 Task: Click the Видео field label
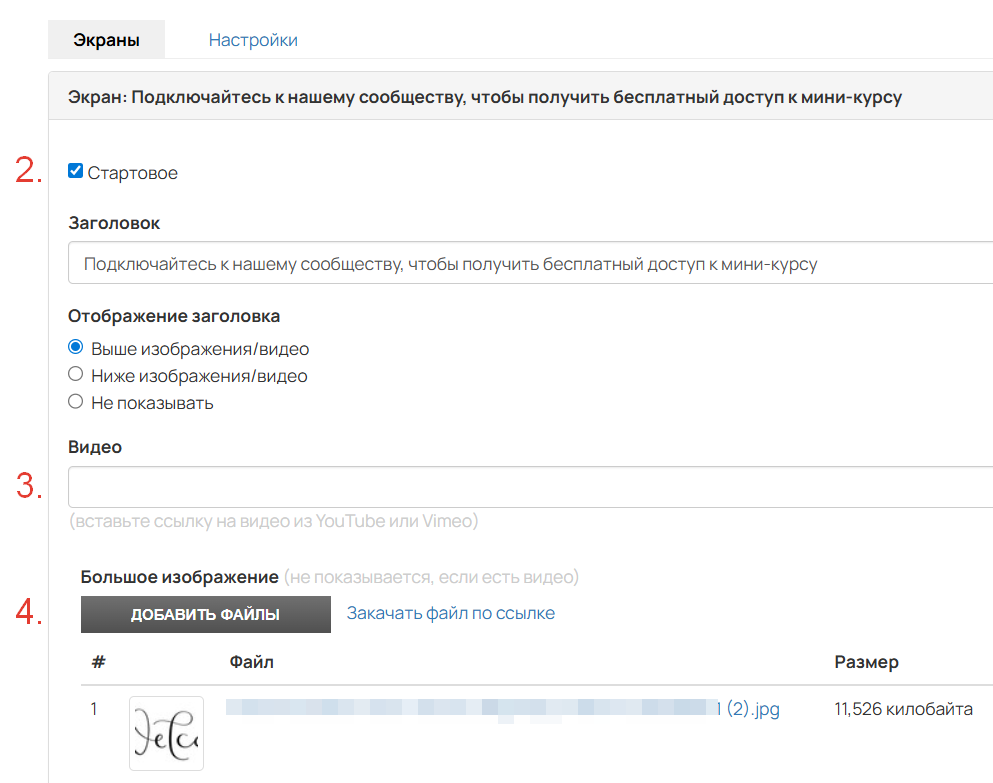click(x=95, y=447)
